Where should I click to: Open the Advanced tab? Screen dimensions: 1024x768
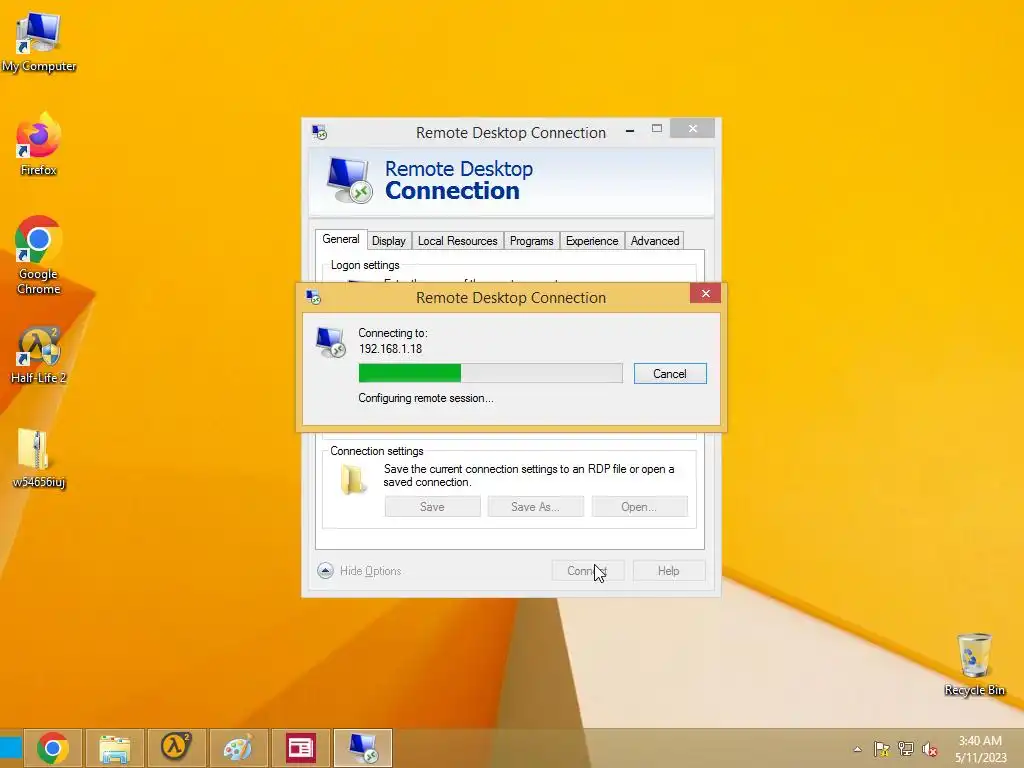[x=655, y=241]
